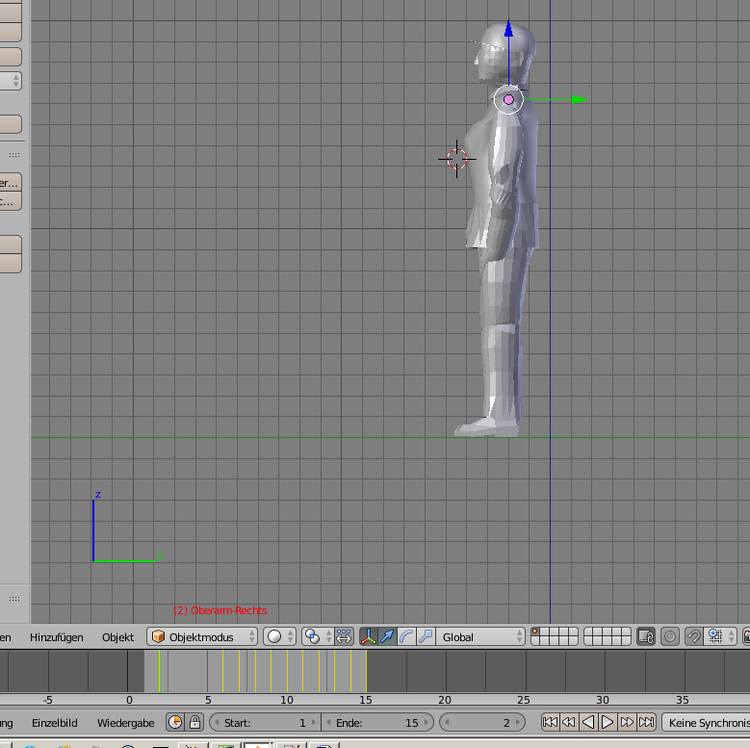Play the animation in reverse
The image size is (750, 748).
coord(588,722)
